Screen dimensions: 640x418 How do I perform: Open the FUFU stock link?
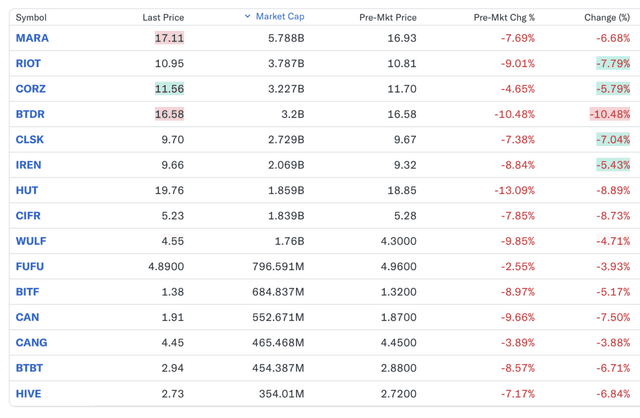pos(30,267)
